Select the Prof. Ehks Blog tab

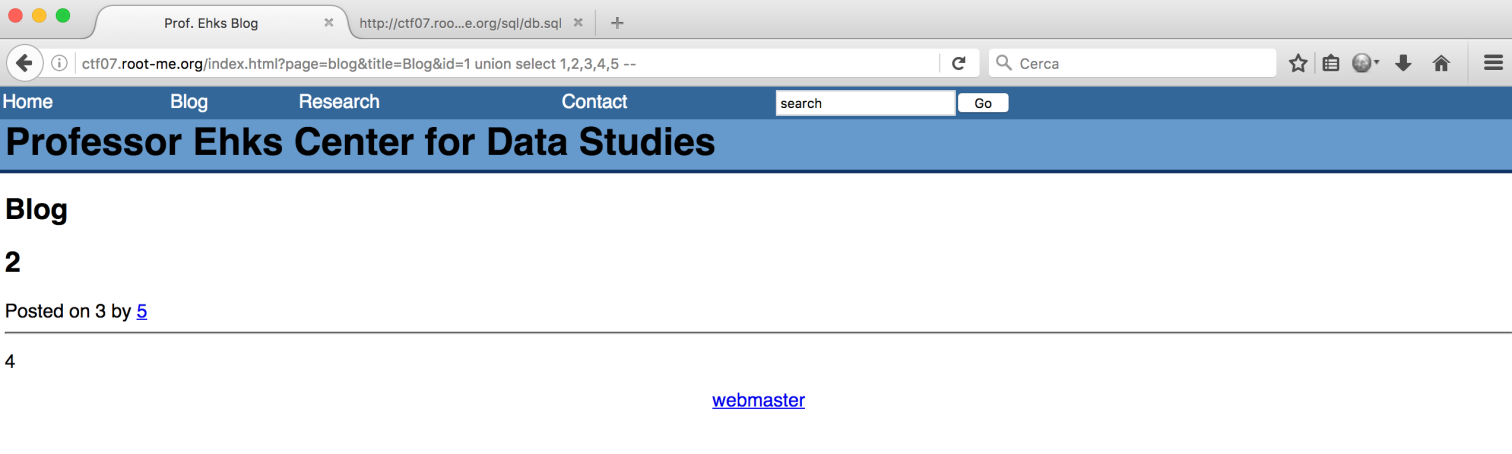point(211,23)
